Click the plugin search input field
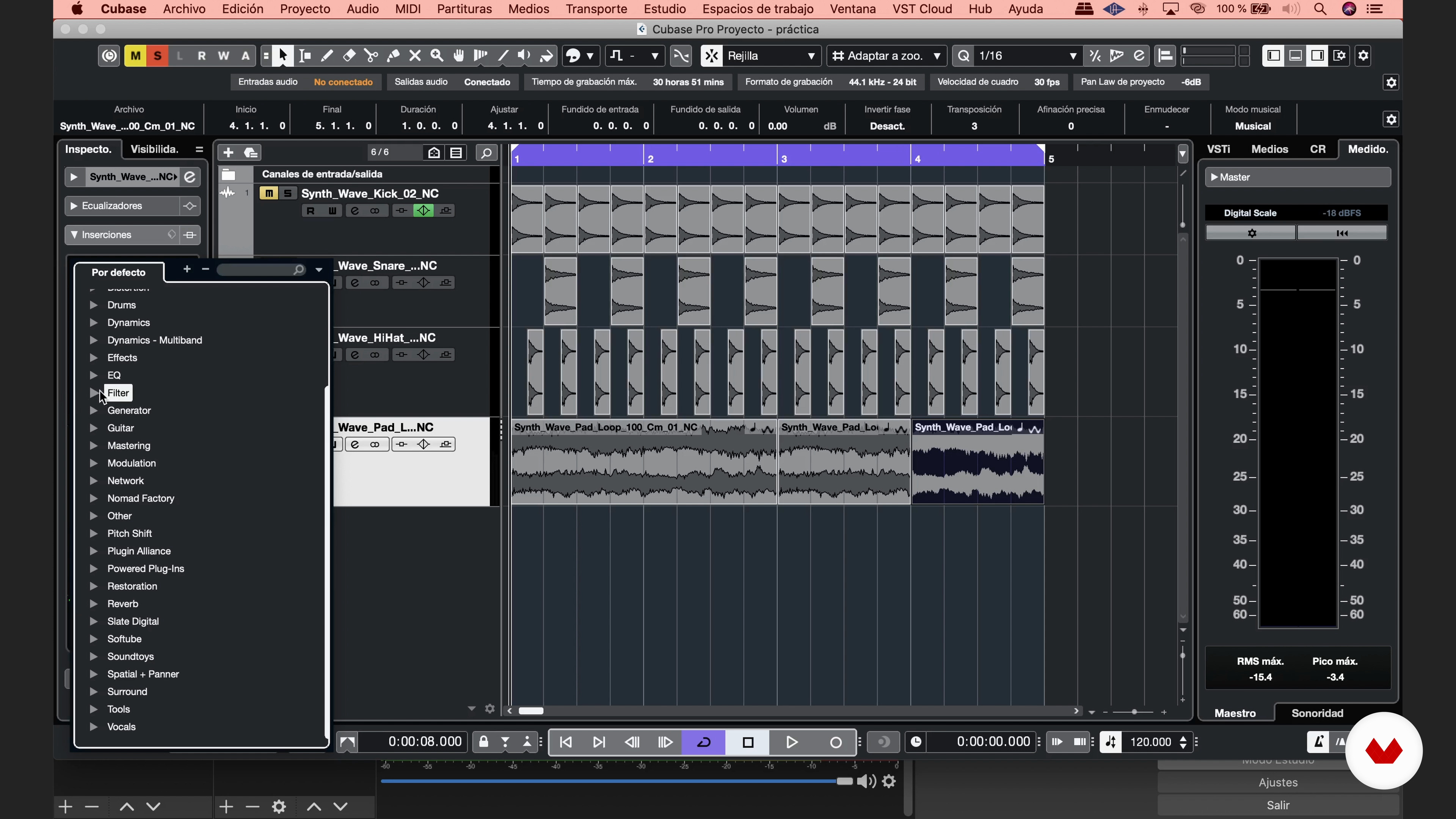The height and width of the screenshot is (819, 1456). pos(261,270)
